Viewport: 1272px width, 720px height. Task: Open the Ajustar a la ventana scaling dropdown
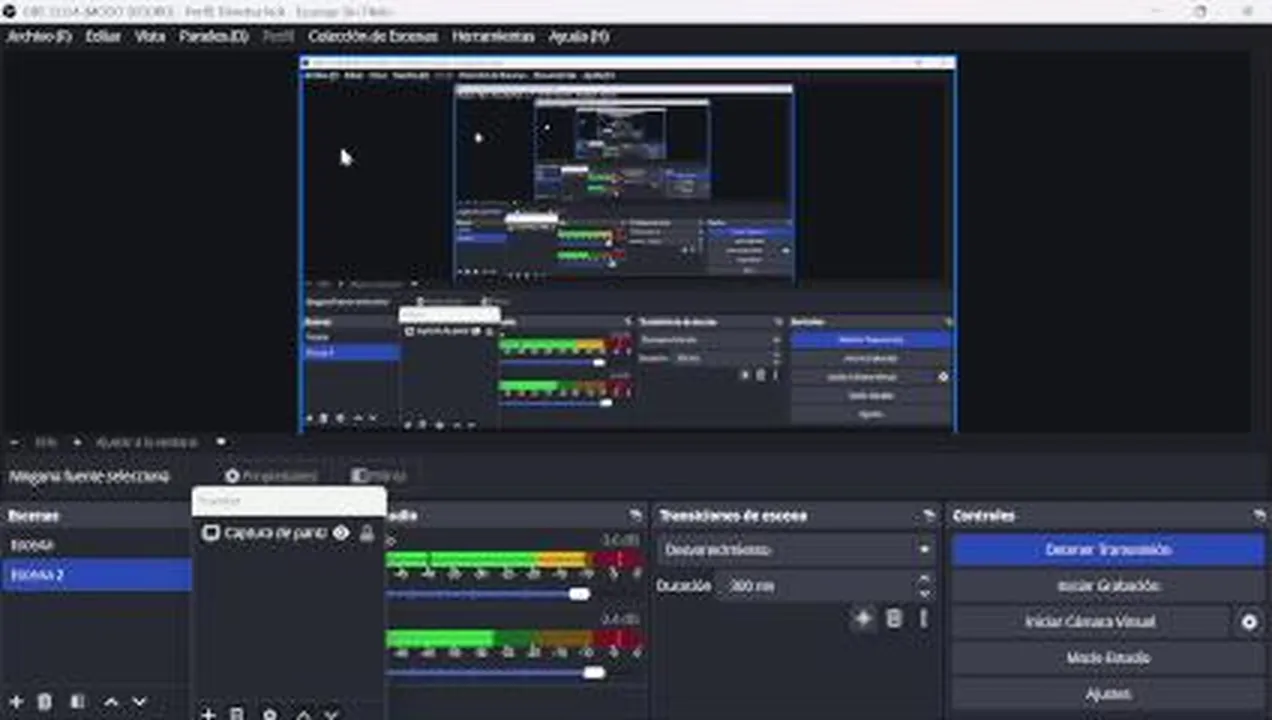[x=160, y=442]
